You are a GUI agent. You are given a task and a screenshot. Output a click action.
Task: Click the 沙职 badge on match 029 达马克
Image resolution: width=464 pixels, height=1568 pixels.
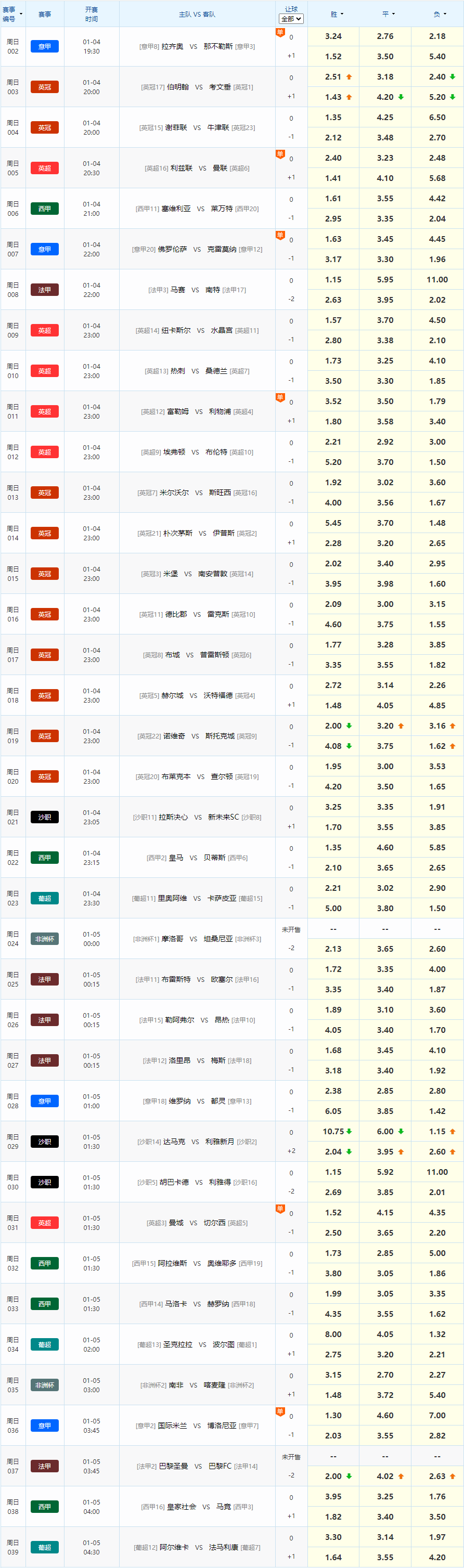point(44,1142)
